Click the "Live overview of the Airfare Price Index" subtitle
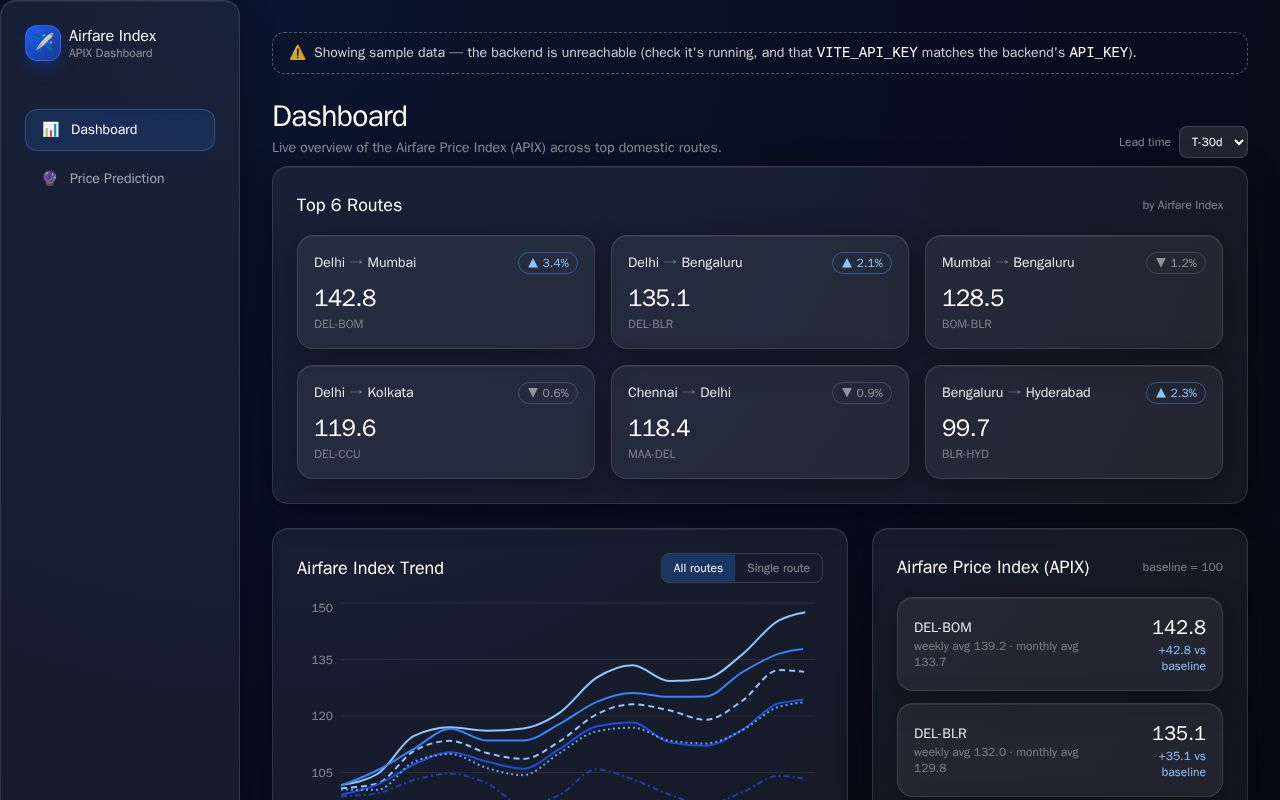This screenshot has height=800, width=1280. (x=497, y=148)
